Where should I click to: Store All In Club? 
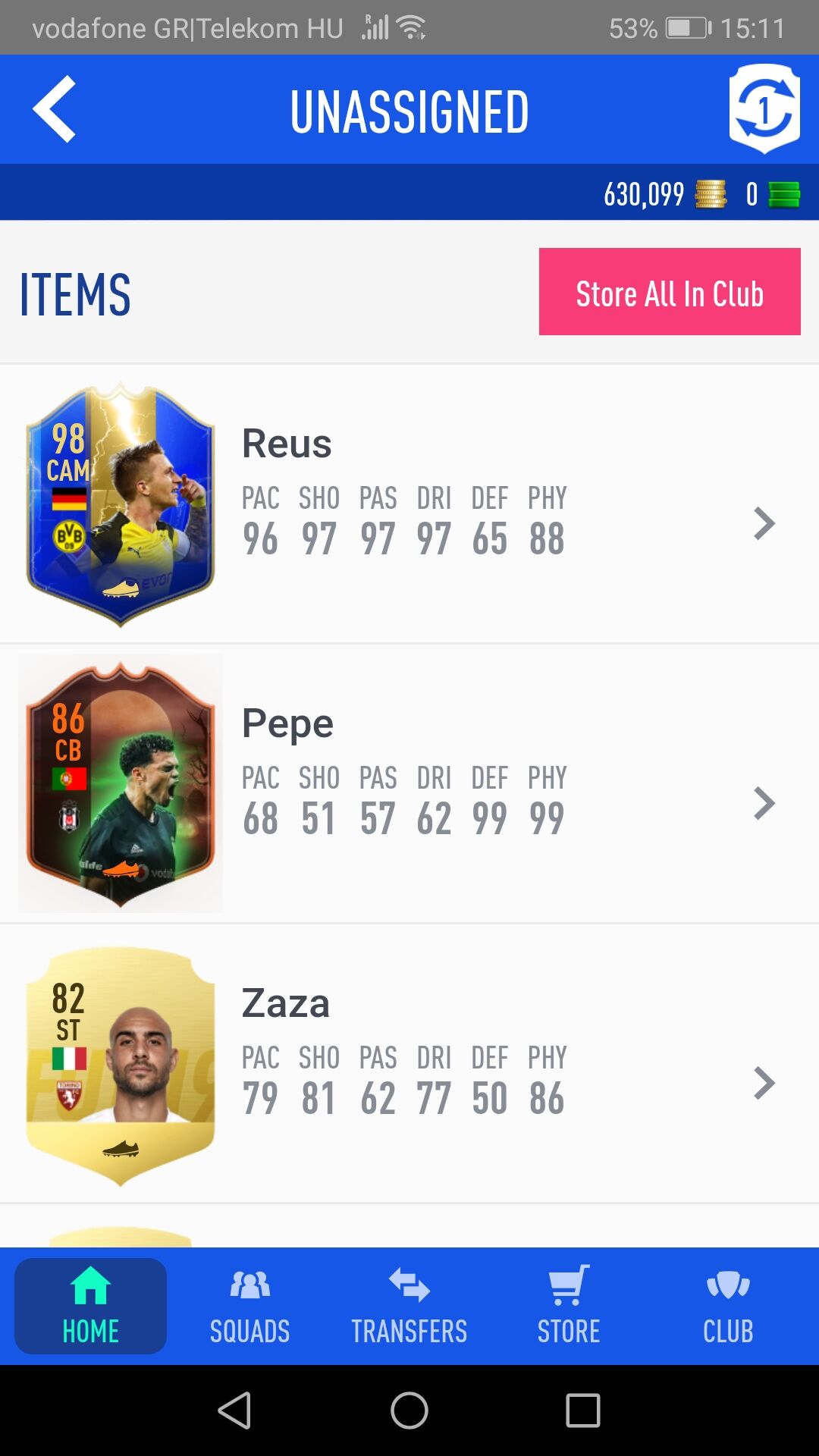[670, 291]
